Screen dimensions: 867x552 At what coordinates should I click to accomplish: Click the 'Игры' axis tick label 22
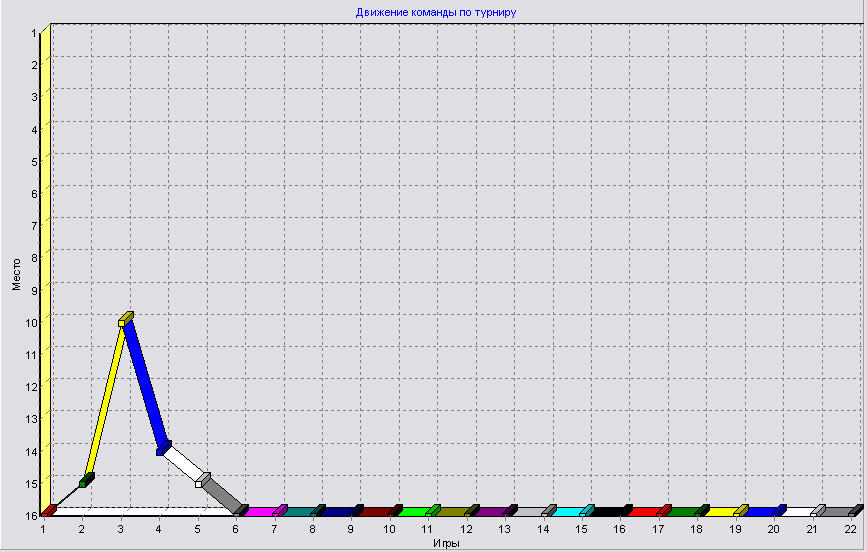(850, 529)
